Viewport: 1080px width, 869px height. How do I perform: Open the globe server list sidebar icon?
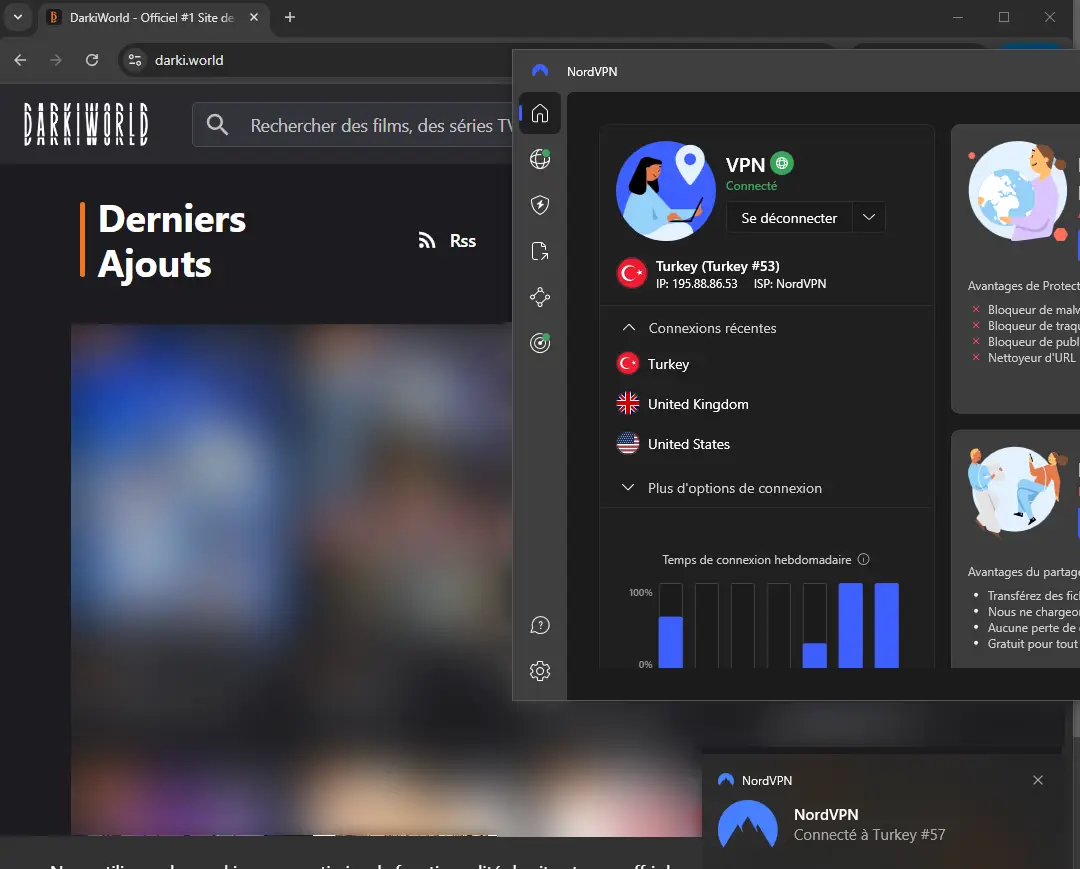[x=540, y=159]
